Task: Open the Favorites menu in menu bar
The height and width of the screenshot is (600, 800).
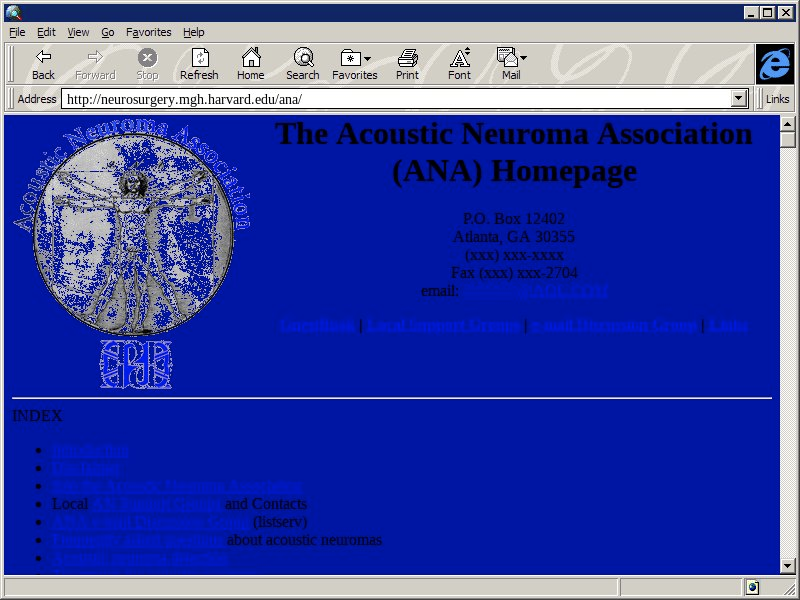Action: tap(148, 32)
